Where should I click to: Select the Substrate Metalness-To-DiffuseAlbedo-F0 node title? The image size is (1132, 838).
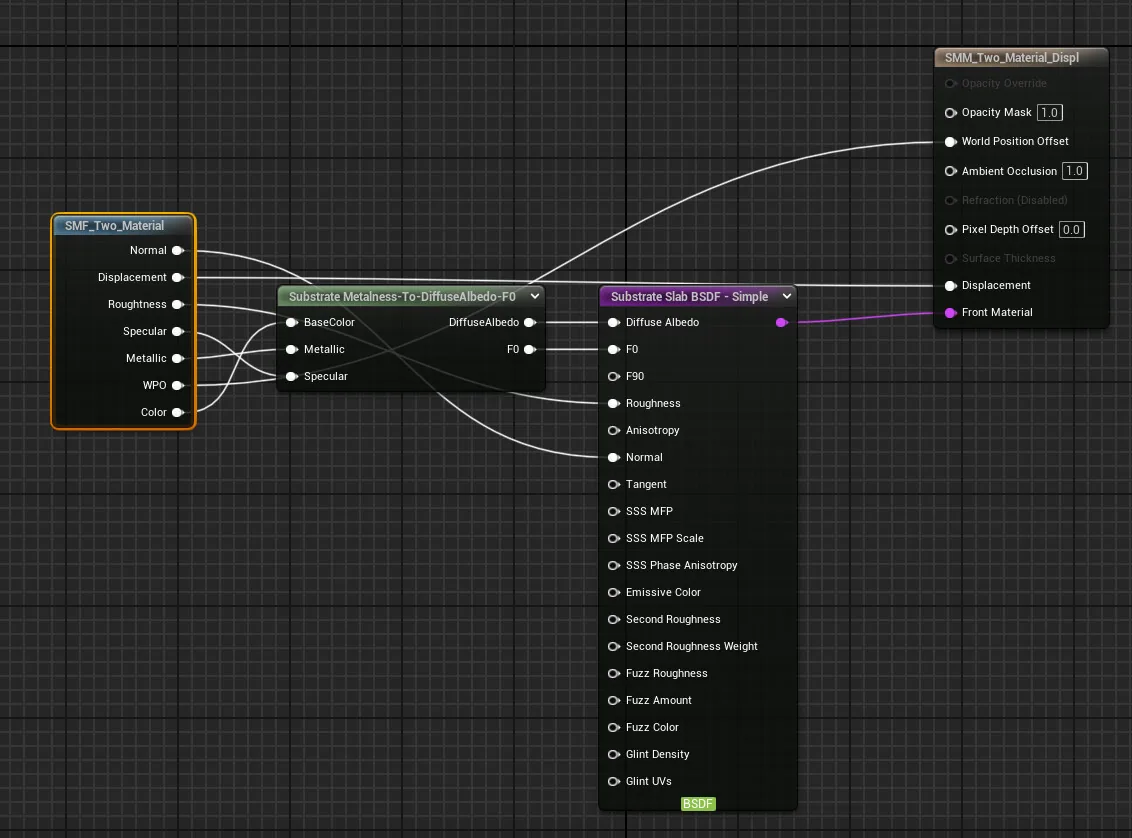click(402, 297)
